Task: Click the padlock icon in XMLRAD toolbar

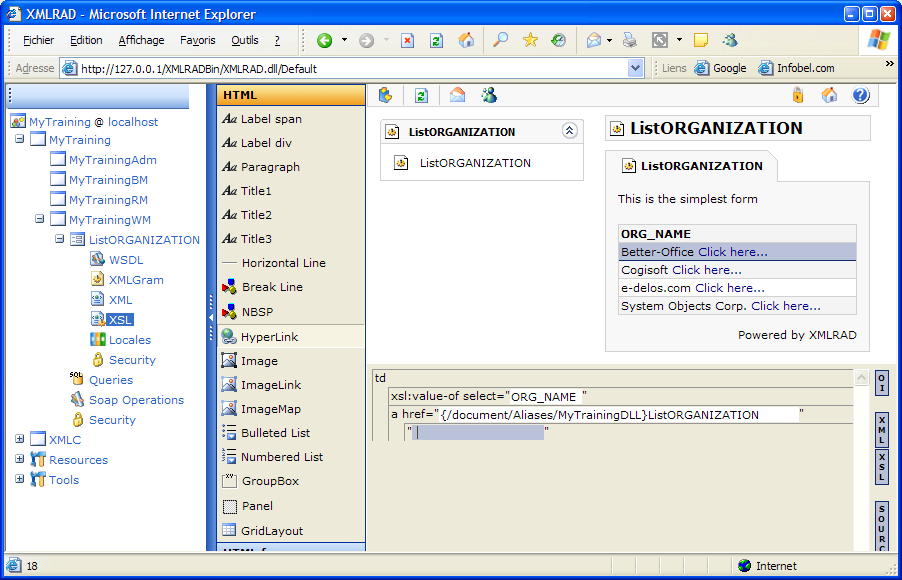Action: (797, 96)
